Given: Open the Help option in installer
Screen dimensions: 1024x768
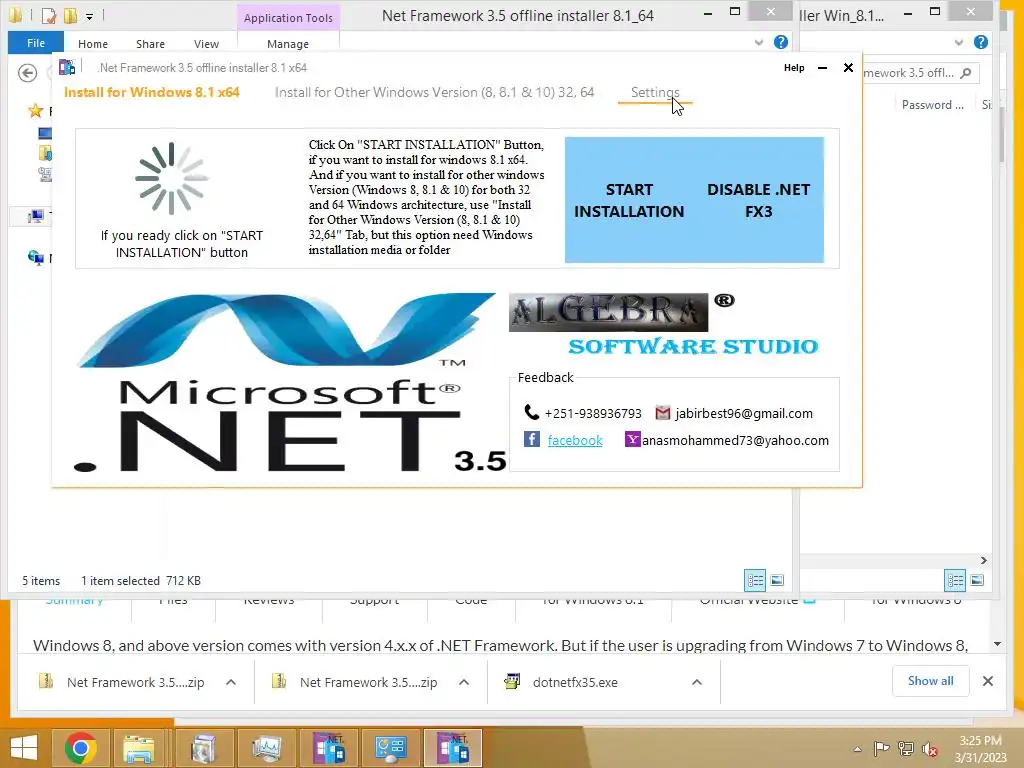Looking at the screenshot, I should (x=794, y=67).
